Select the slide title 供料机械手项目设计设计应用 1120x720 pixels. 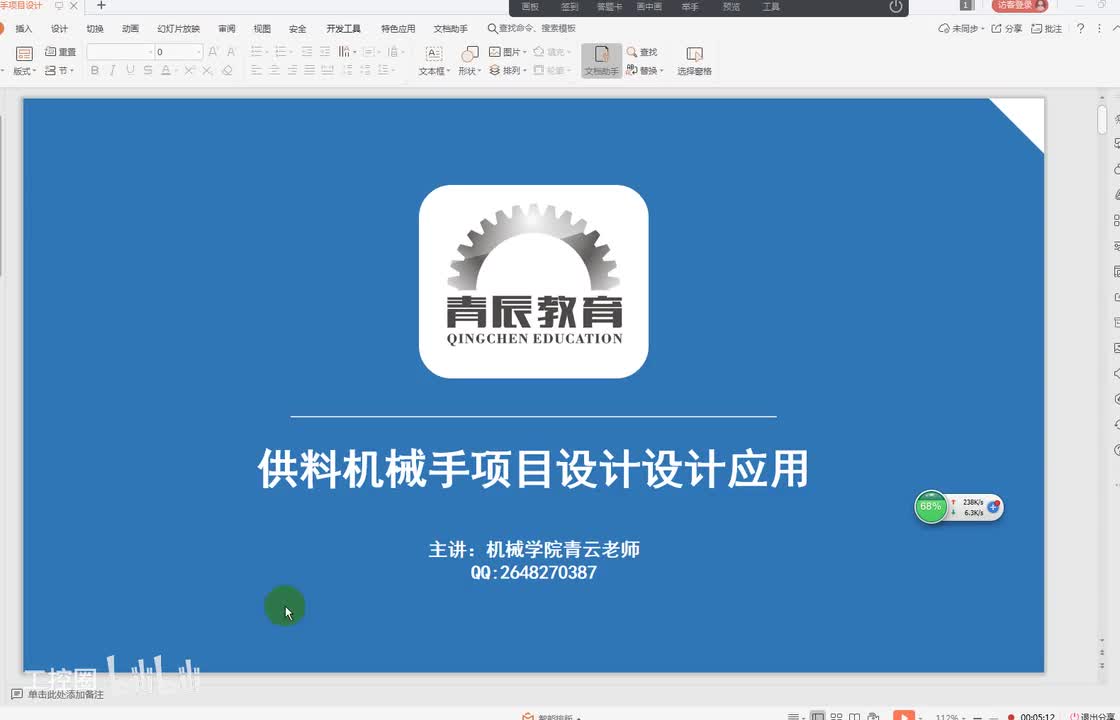pyautogui.click(x=533, y=469)
